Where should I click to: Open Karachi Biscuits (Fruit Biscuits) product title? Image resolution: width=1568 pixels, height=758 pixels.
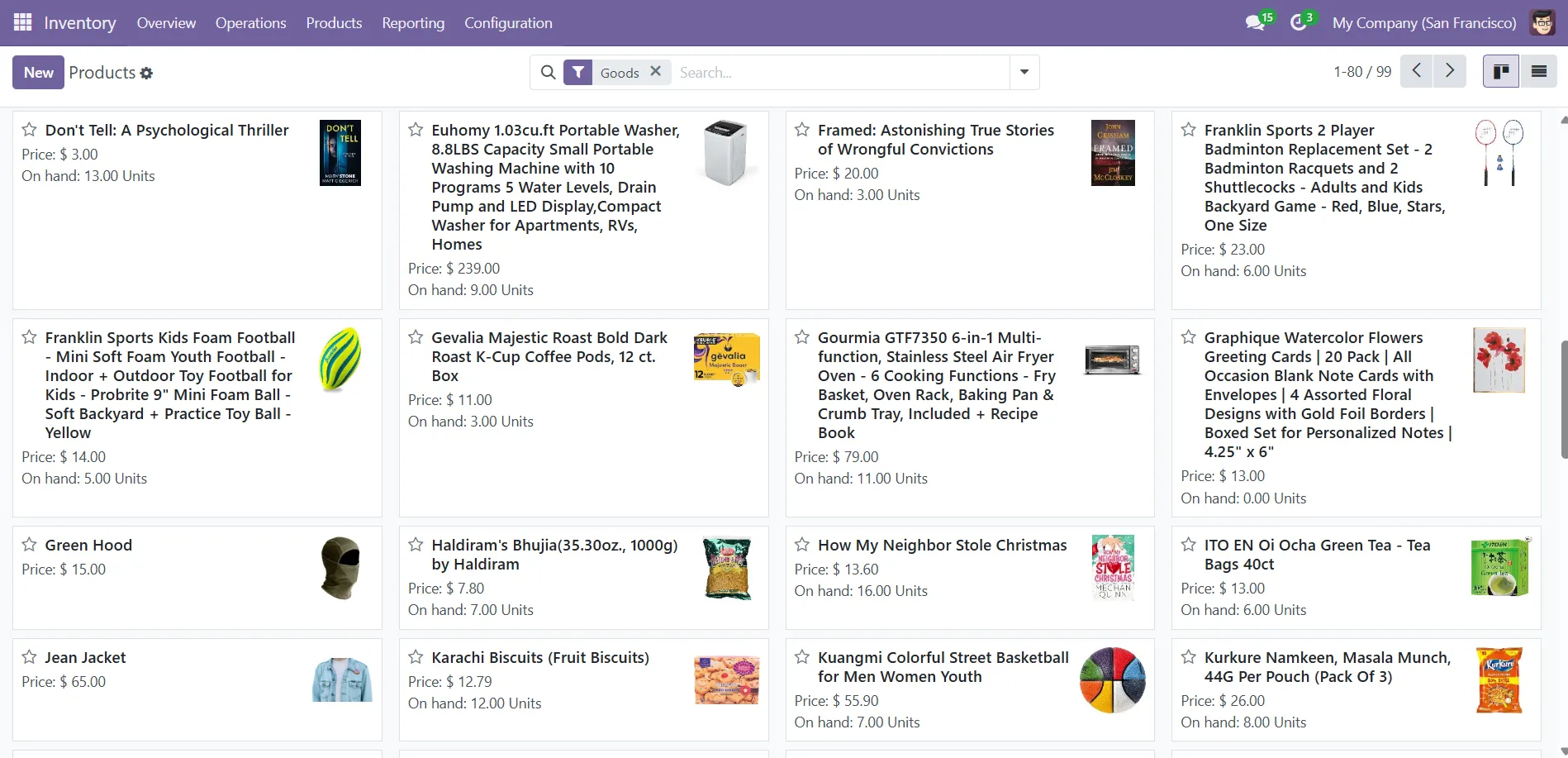540,657
